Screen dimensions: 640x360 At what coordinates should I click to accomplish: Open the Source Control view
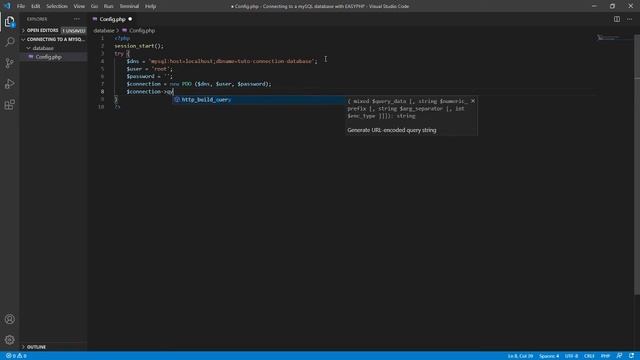point(10,63)
